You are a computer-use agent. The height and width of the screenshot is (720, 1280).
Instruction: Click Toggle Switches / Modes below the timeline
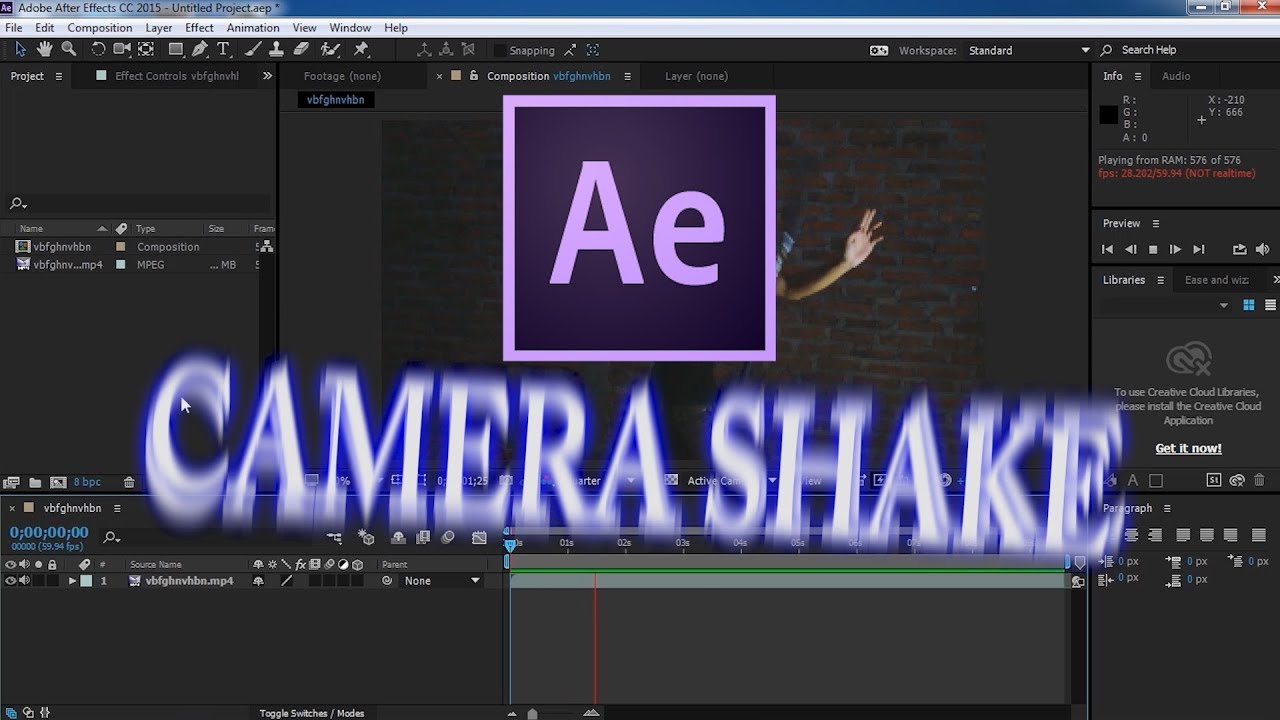312,713
